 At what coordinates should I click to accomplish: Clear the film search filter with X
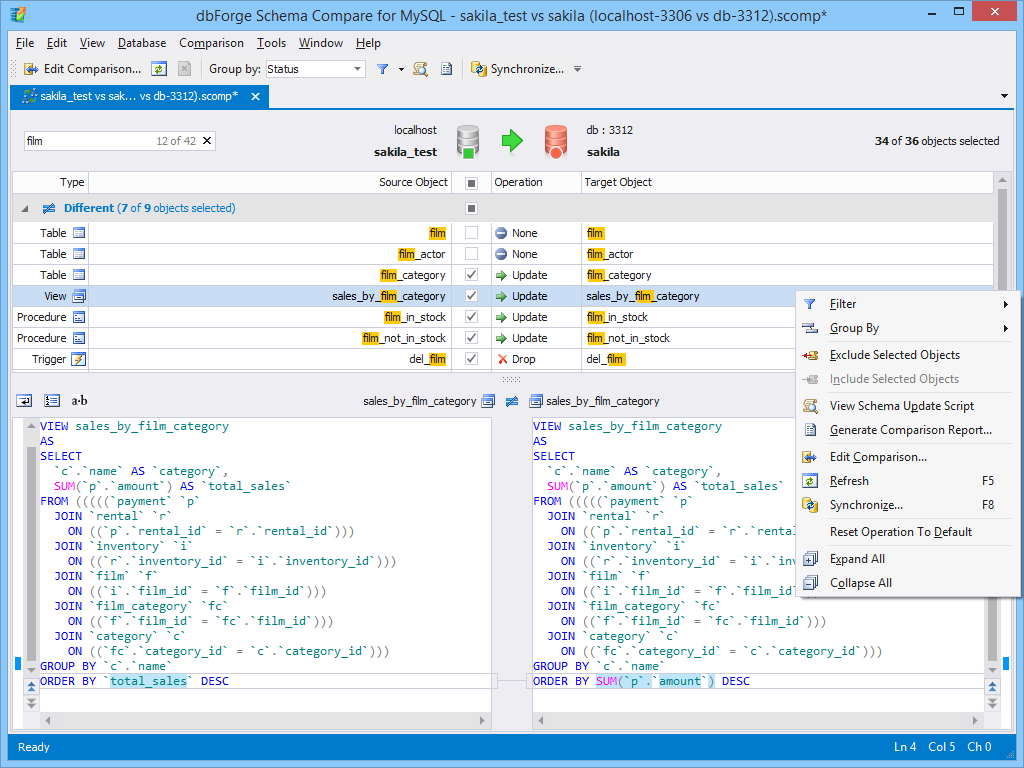(x=207, y=140)
